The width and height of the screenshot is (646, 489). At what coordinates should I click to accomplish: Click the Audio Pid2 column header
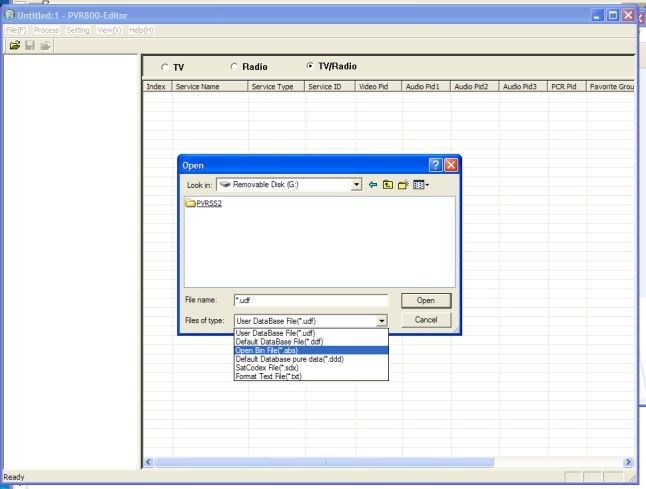tap(474, 87)
